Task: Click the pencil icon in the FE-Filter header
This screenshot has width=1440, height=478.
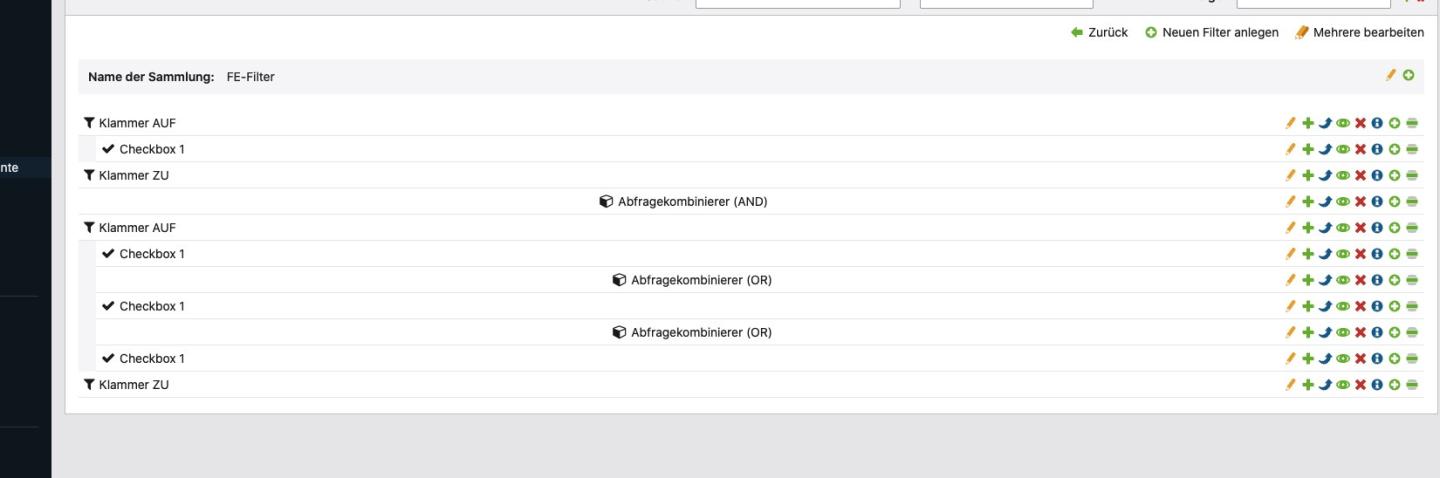Action: coord(1390,75)
